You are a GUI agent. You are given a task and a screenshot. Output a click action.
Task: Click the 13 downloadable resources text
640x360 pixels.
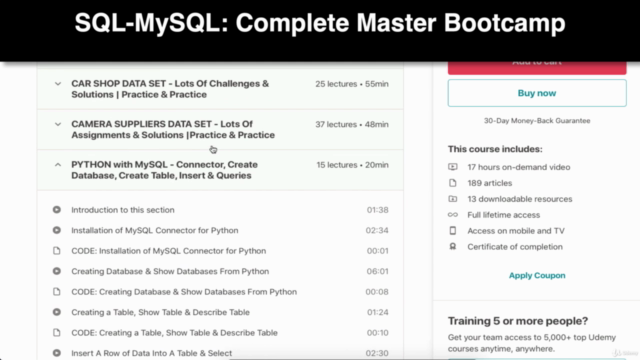pos(520,199)
